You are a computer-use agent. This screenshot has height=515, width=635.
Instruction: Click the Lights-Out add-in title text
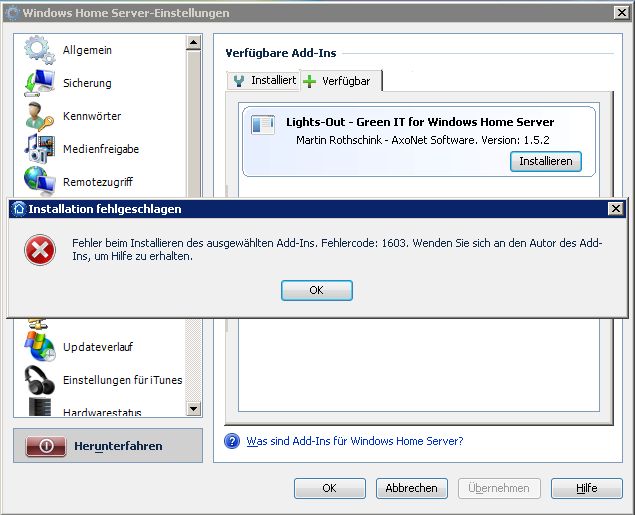(420, 122)
